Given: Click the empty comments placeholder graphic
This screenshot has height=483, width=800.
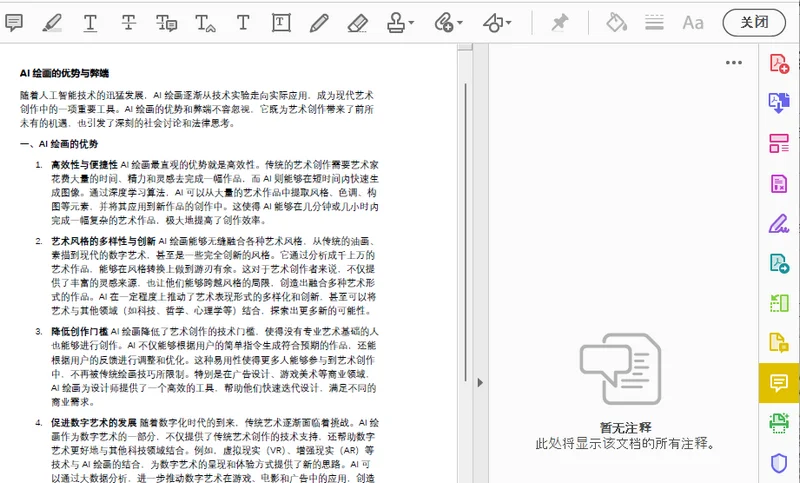Looking at the screenshot, I should [x=620, y=368].
